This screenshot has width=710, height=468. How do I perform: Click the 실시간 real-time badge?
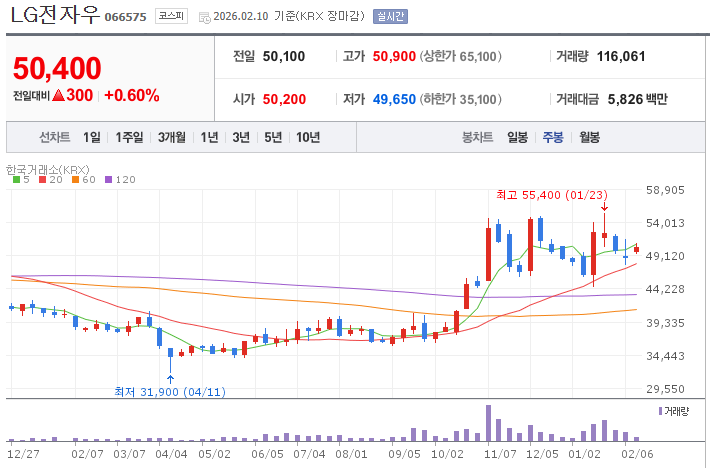389,16
